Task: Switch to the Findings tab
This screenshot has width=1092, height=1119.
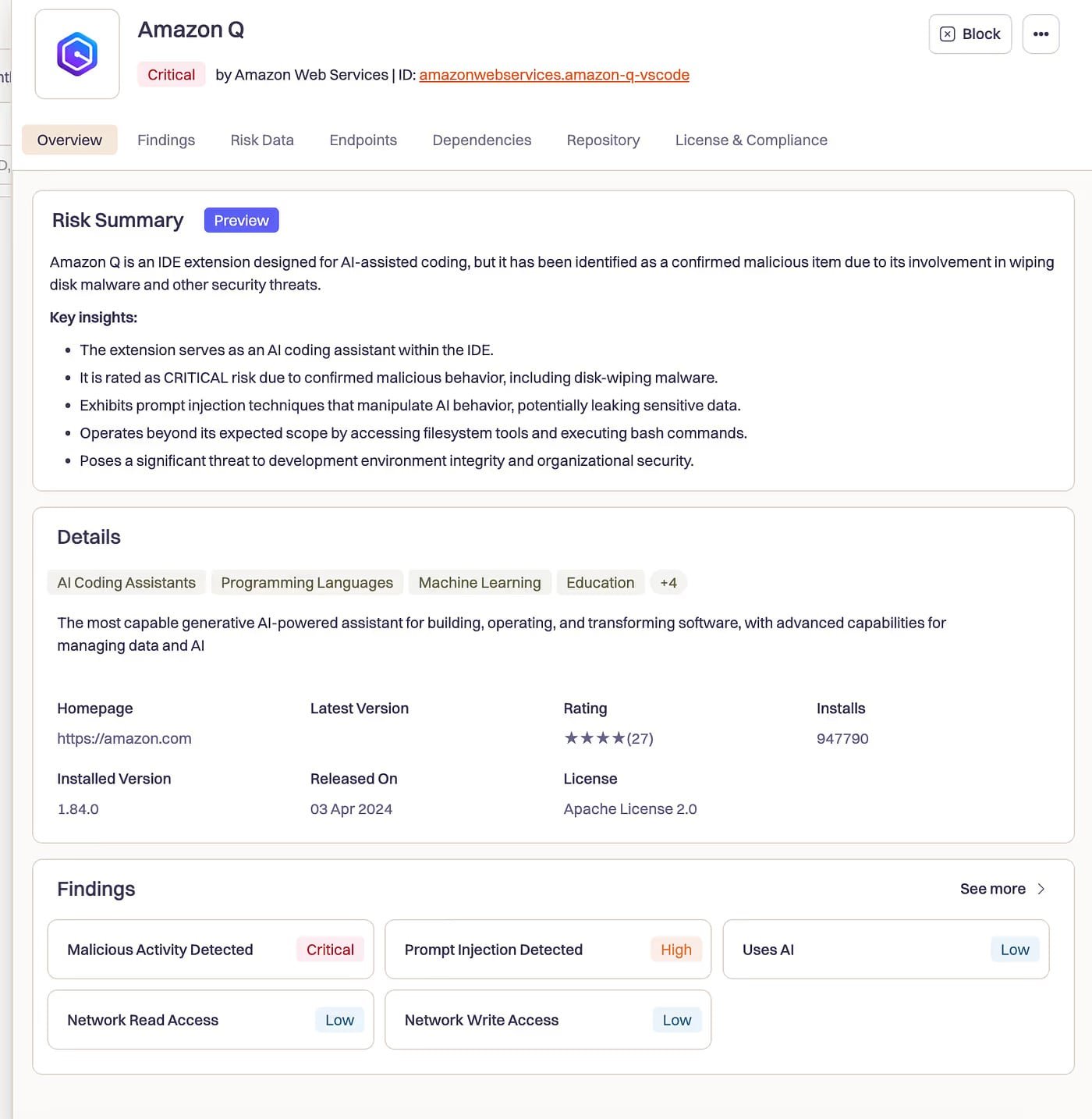Action: pos(166,140)
